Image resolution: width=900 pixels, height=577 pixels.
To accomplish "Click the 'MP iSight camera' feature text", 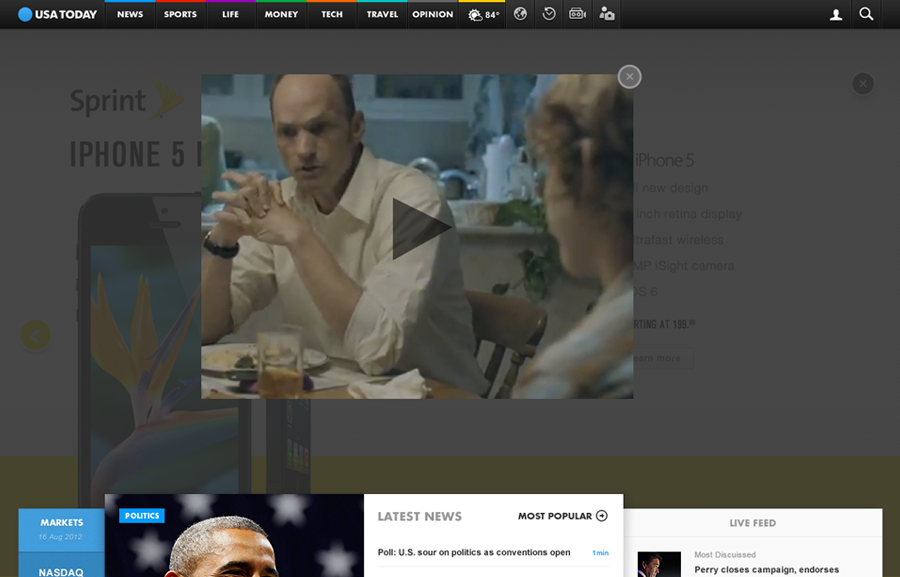I will [x=684, y=266].
